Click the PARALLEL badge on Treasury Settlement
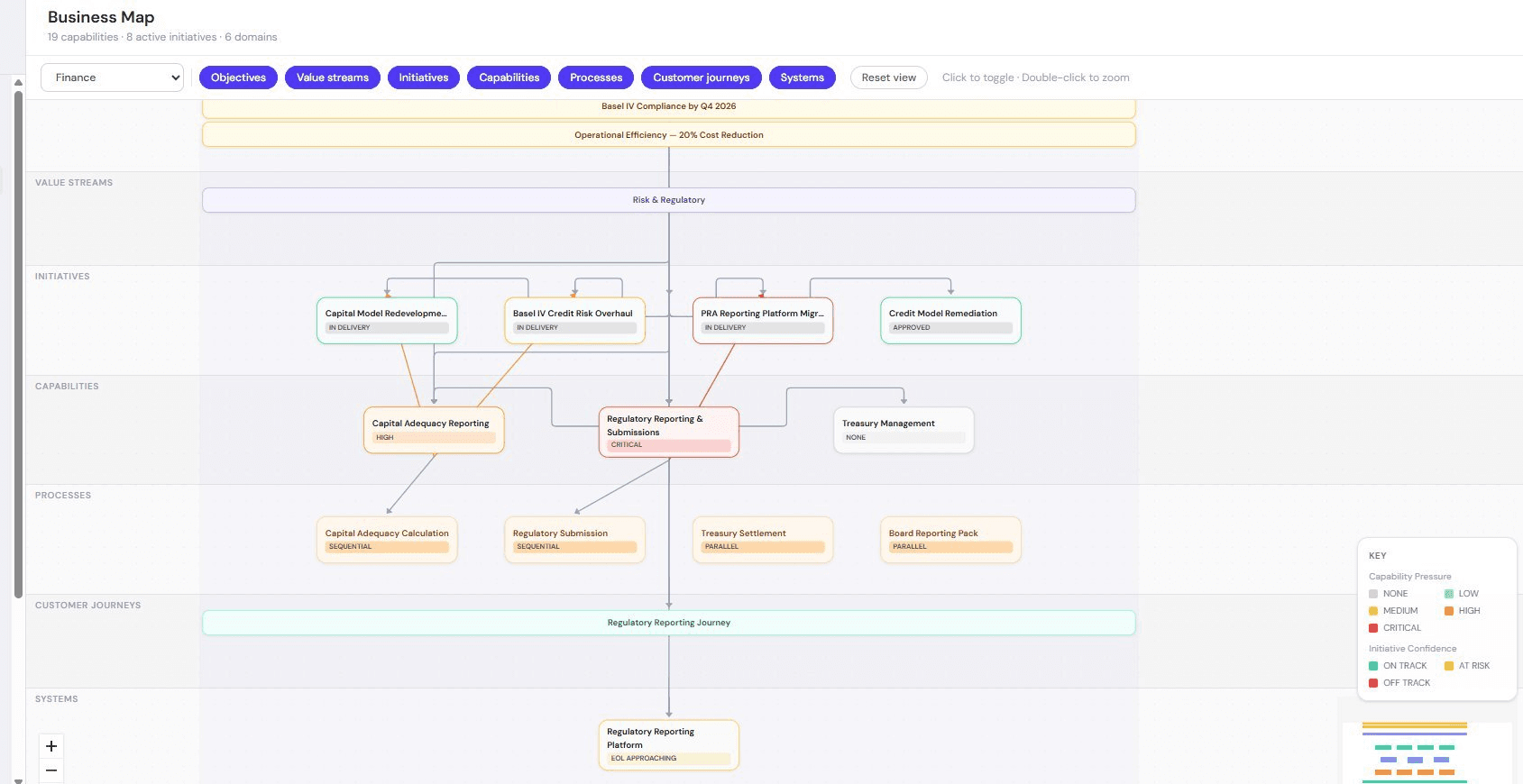 763,547
